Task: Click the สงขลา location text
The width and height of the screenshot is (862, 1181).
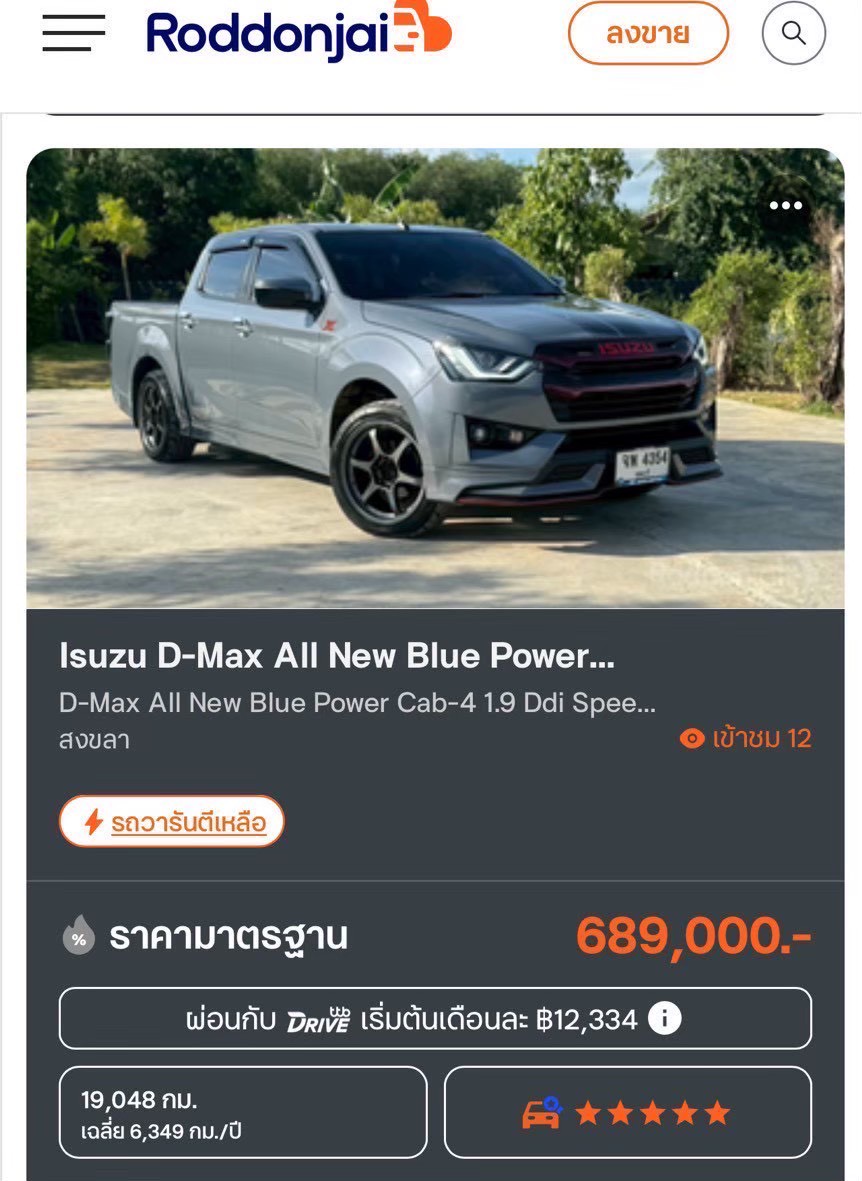Action: [x=94, y=740]
